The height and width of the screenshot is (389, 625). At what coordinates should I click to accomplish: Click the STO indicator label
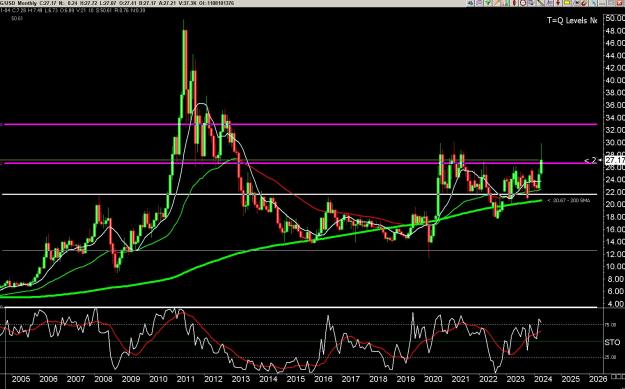pos(612,342)
